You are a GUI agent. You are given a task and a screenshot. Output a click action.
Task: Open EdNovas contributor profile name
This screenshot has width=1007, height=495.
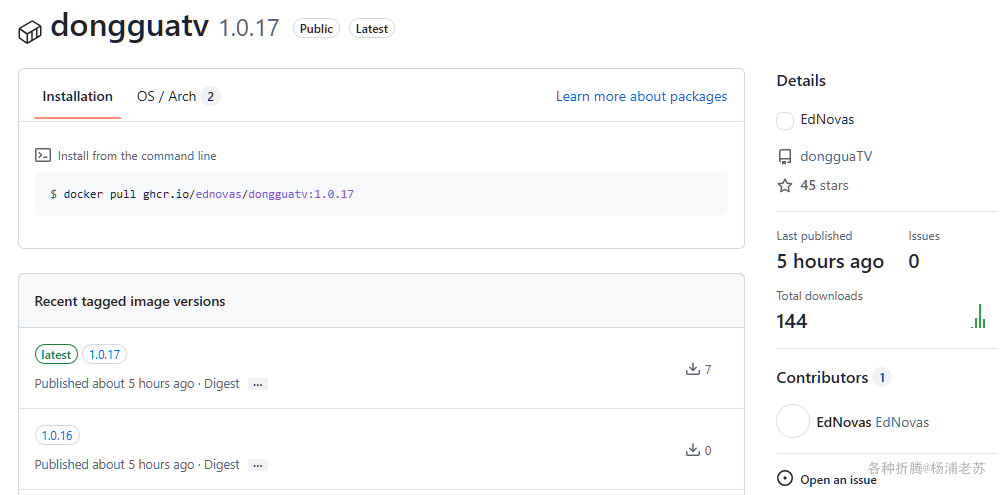844,422
